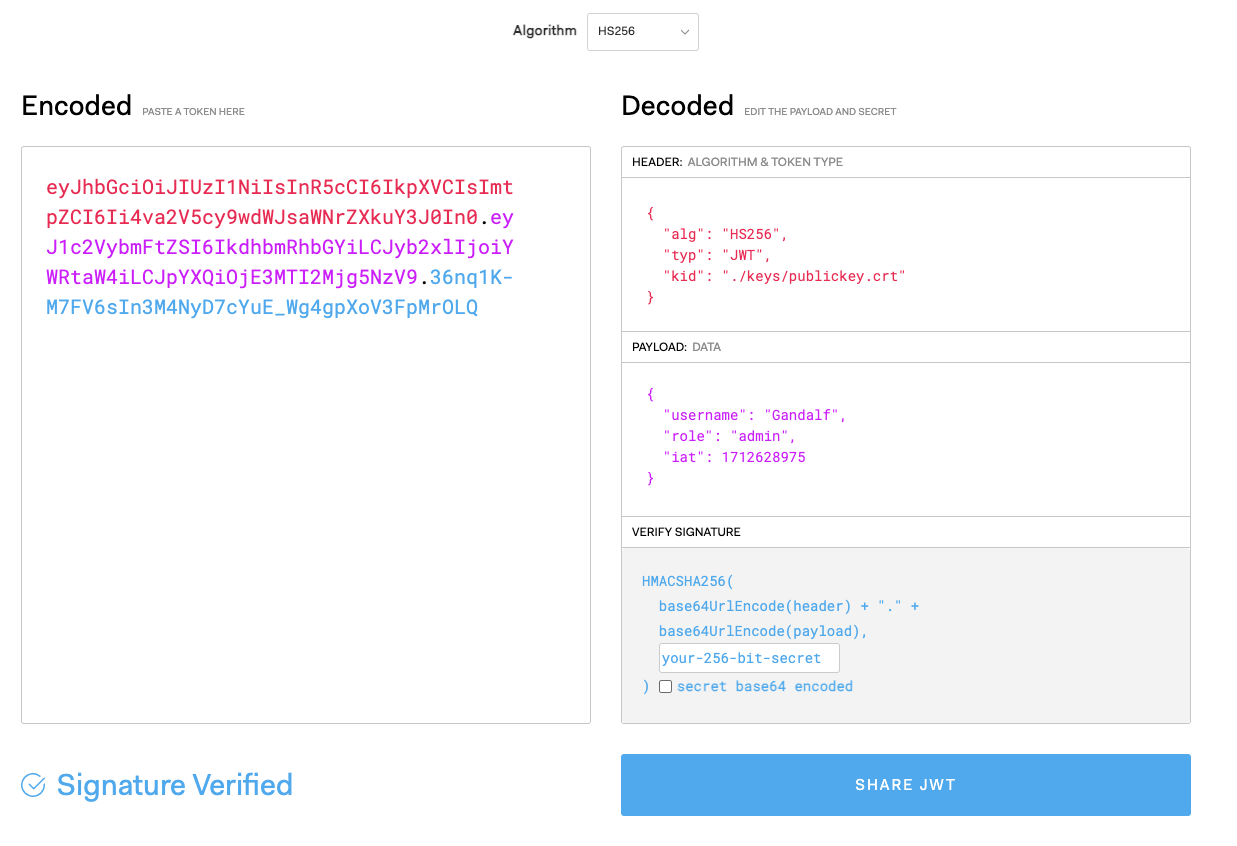1237x846 pixels.
Task: Click the "alg": "HS256" header line
Action: click(725, 234)
